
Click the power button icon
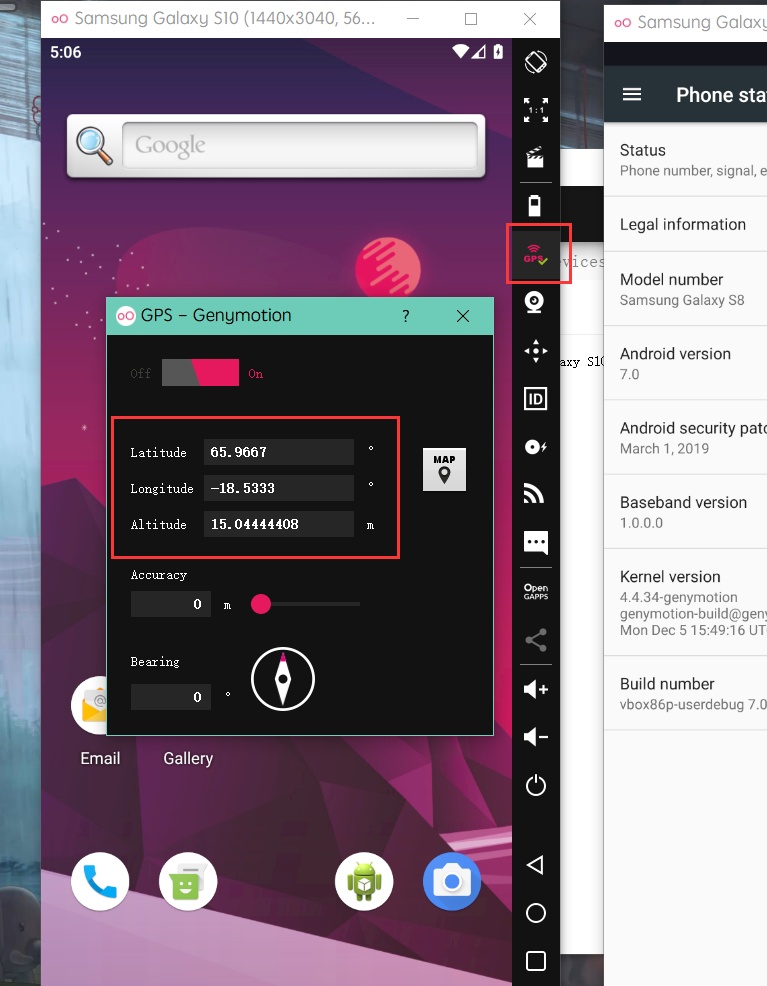(x=536, y=785)
